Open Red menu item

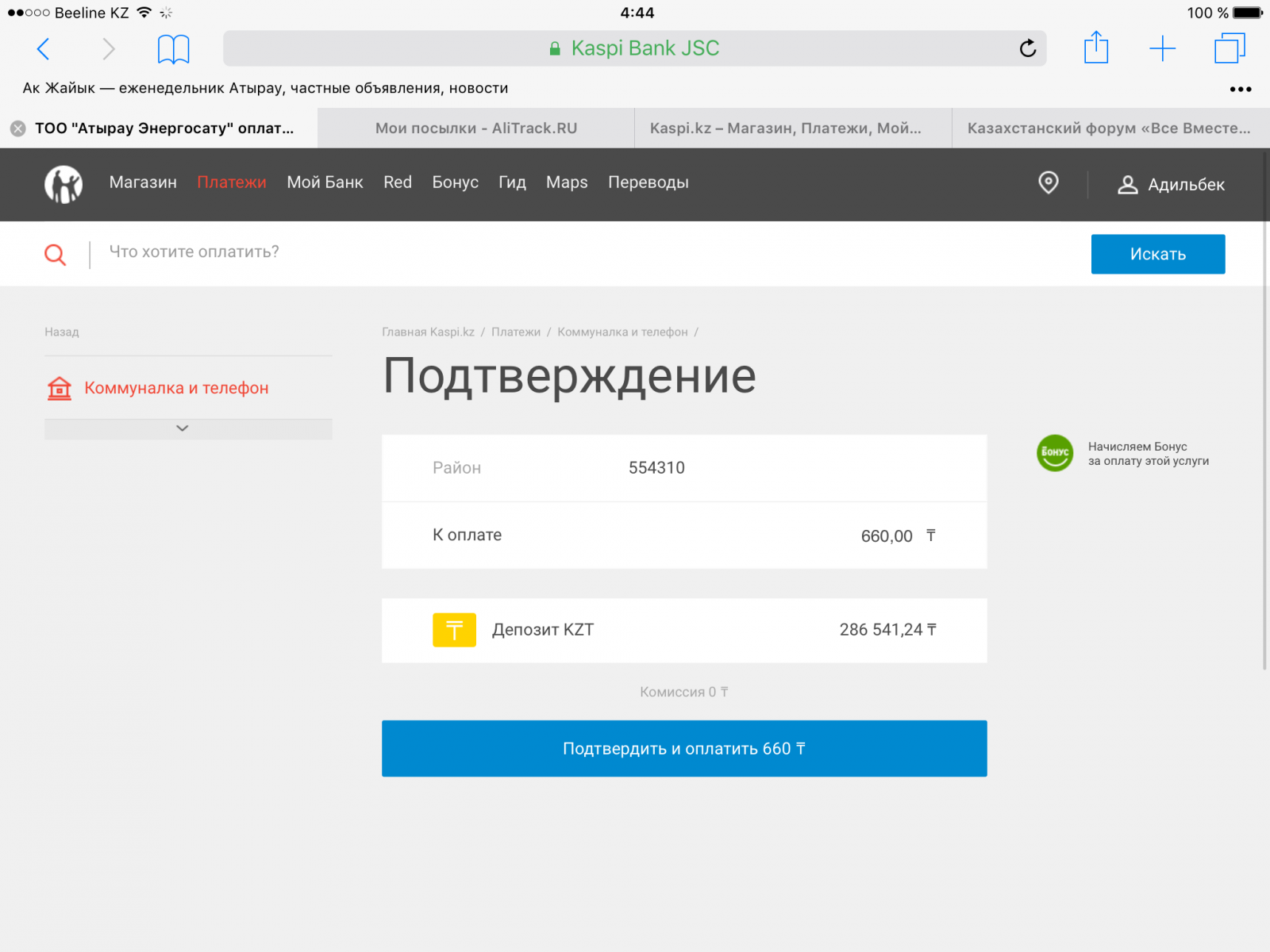pyautogui.click(x=398, y=182)
